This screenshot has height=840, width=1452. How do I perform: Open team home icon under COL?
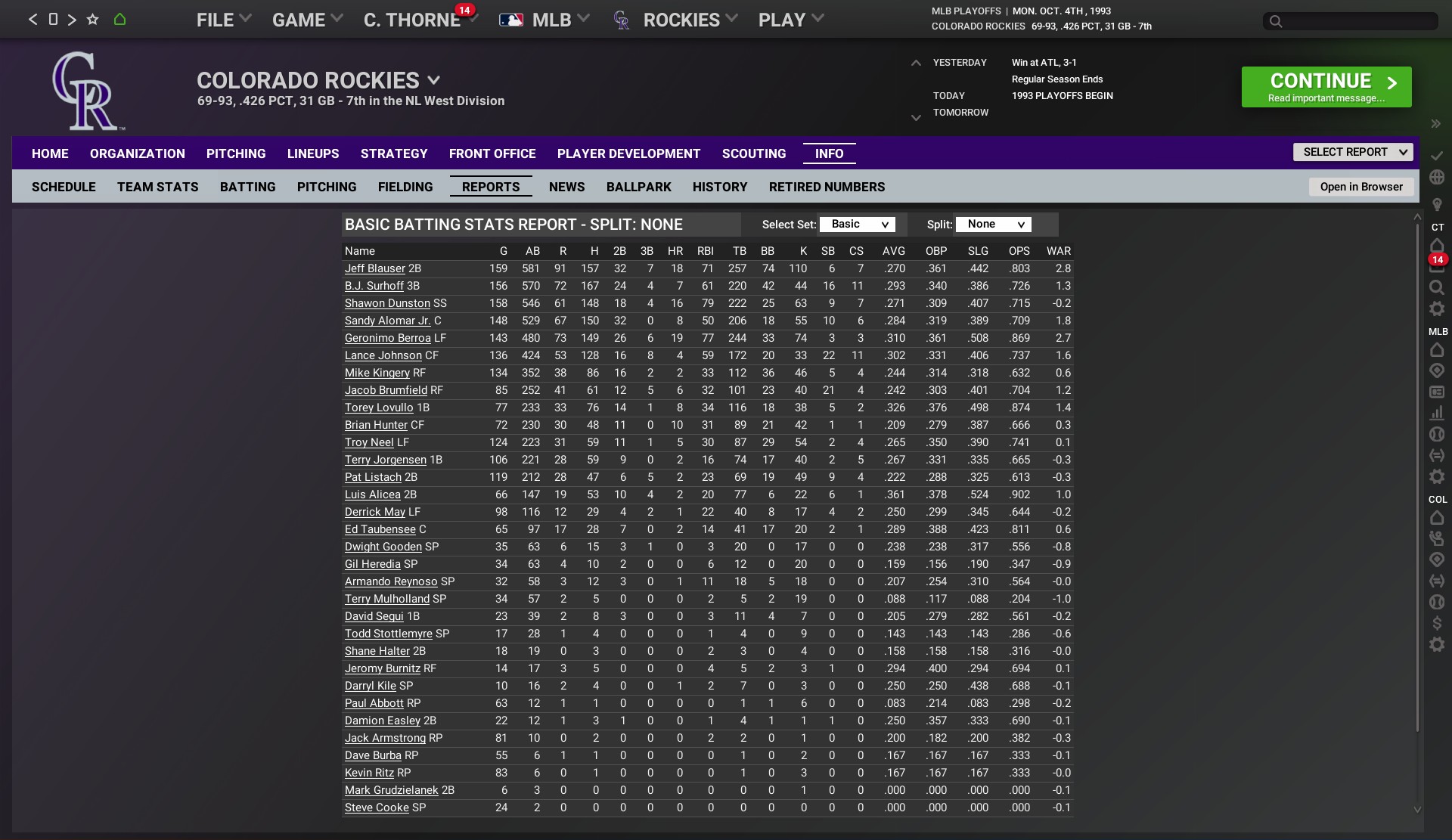point(1437,517)
